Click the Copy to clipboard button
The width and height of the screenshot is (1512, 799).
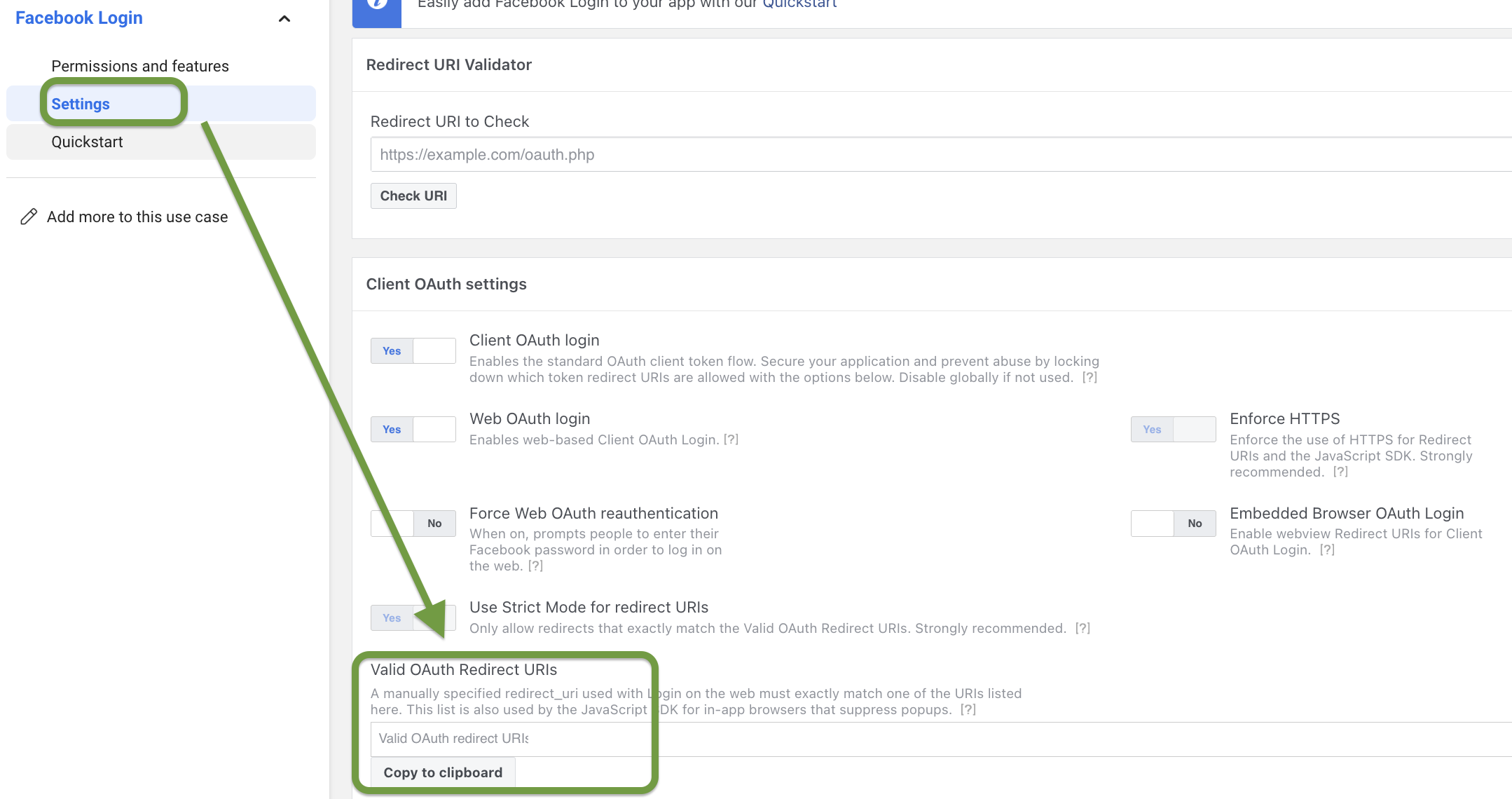(443, 772)
